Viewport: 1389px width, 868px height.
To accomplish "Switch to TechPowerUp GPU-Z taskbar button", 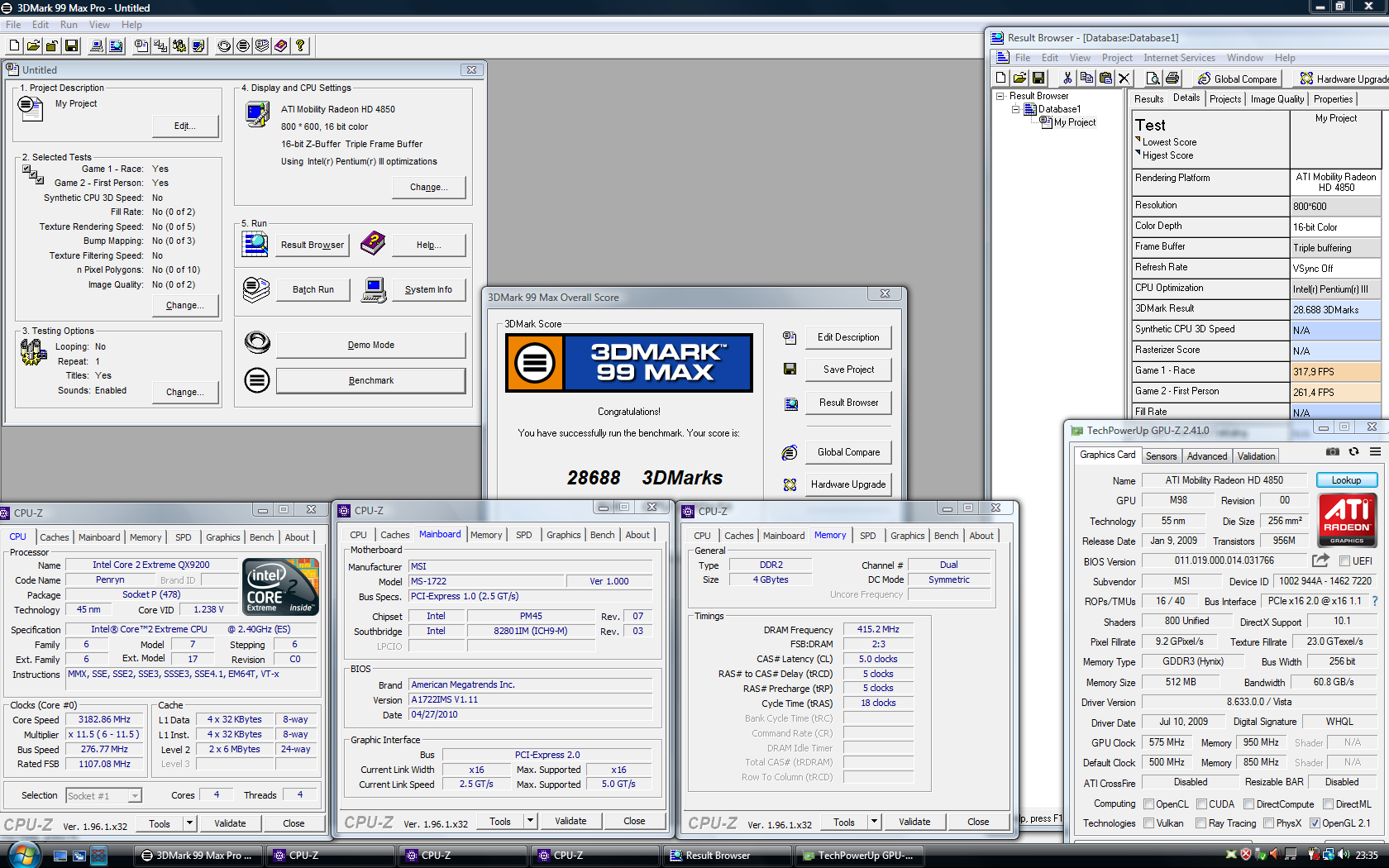I will [x=859, y=856].
